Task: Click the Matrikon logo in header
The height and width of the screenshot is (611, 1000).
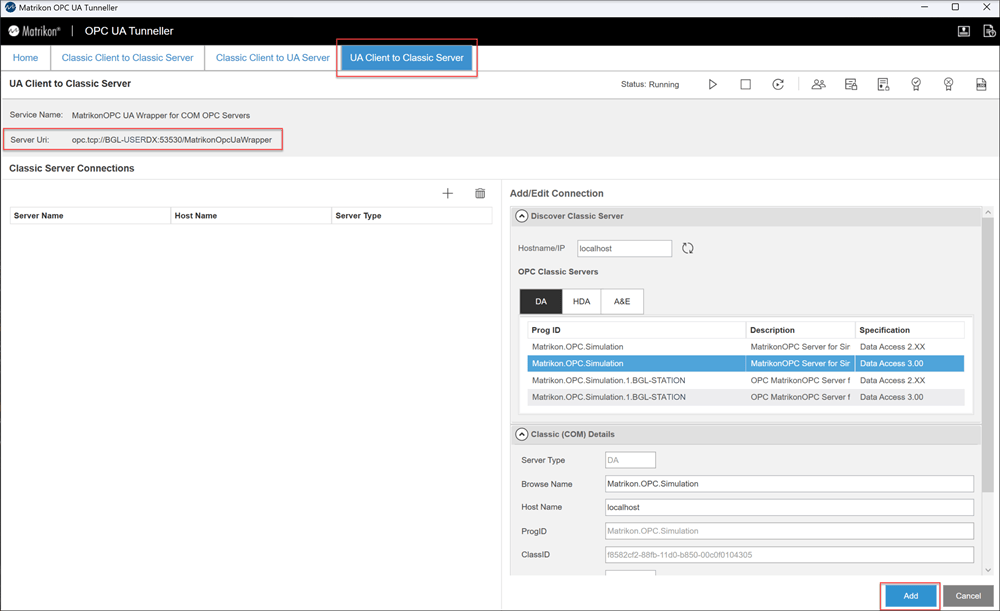Action: [34, 31]
